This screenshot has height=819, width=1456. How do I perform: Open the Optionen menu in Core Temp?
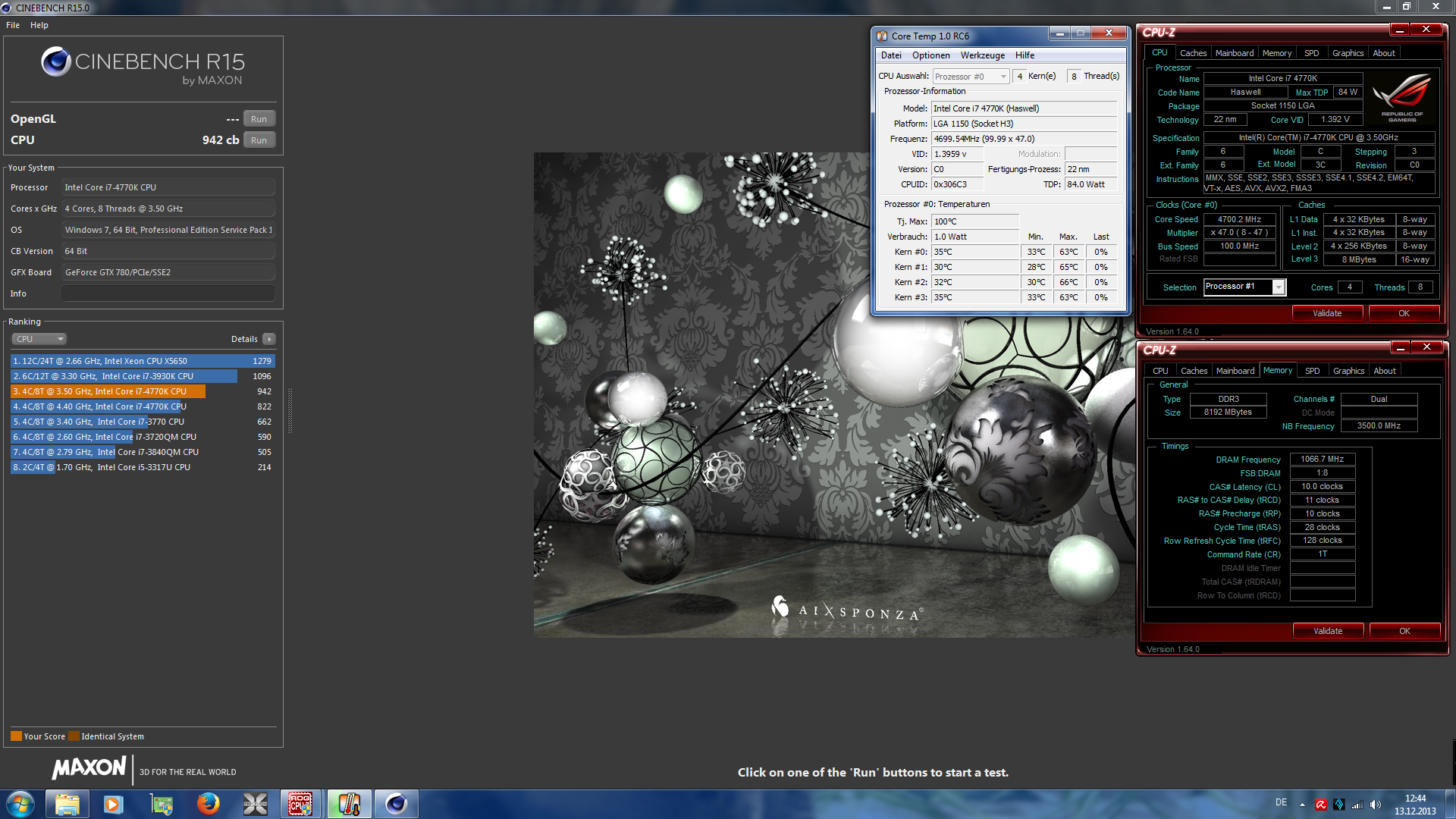pos(930,55)
